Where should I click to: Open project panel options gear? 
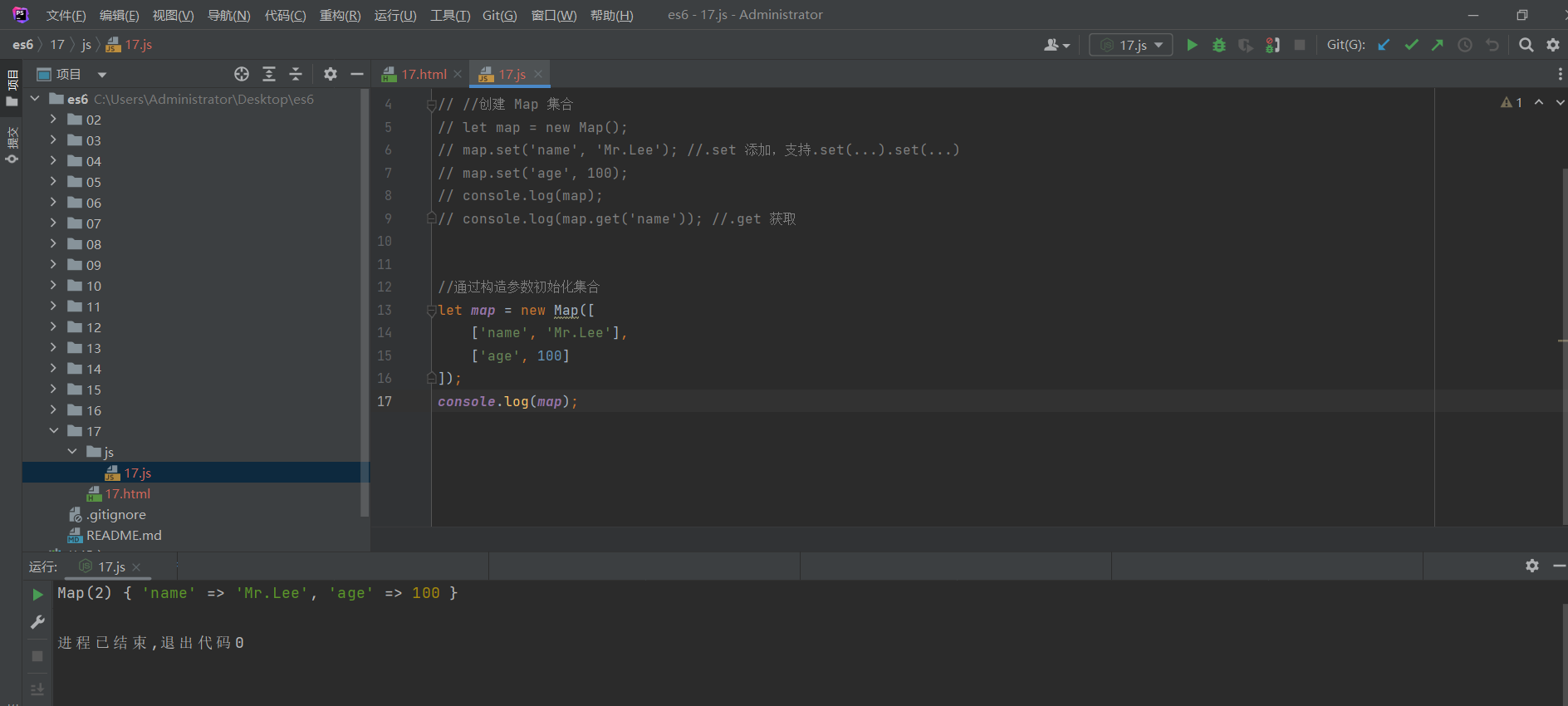tap(331, 74)
